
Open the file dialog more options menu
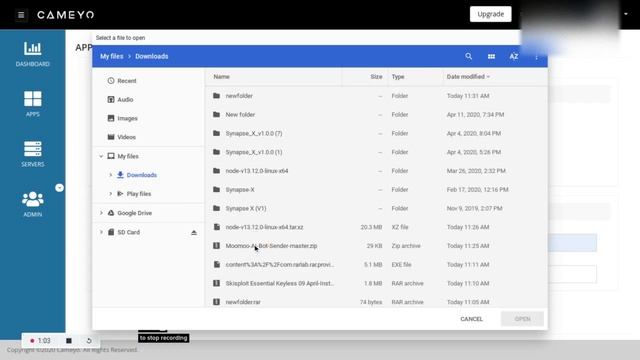[x=536, y=57]
